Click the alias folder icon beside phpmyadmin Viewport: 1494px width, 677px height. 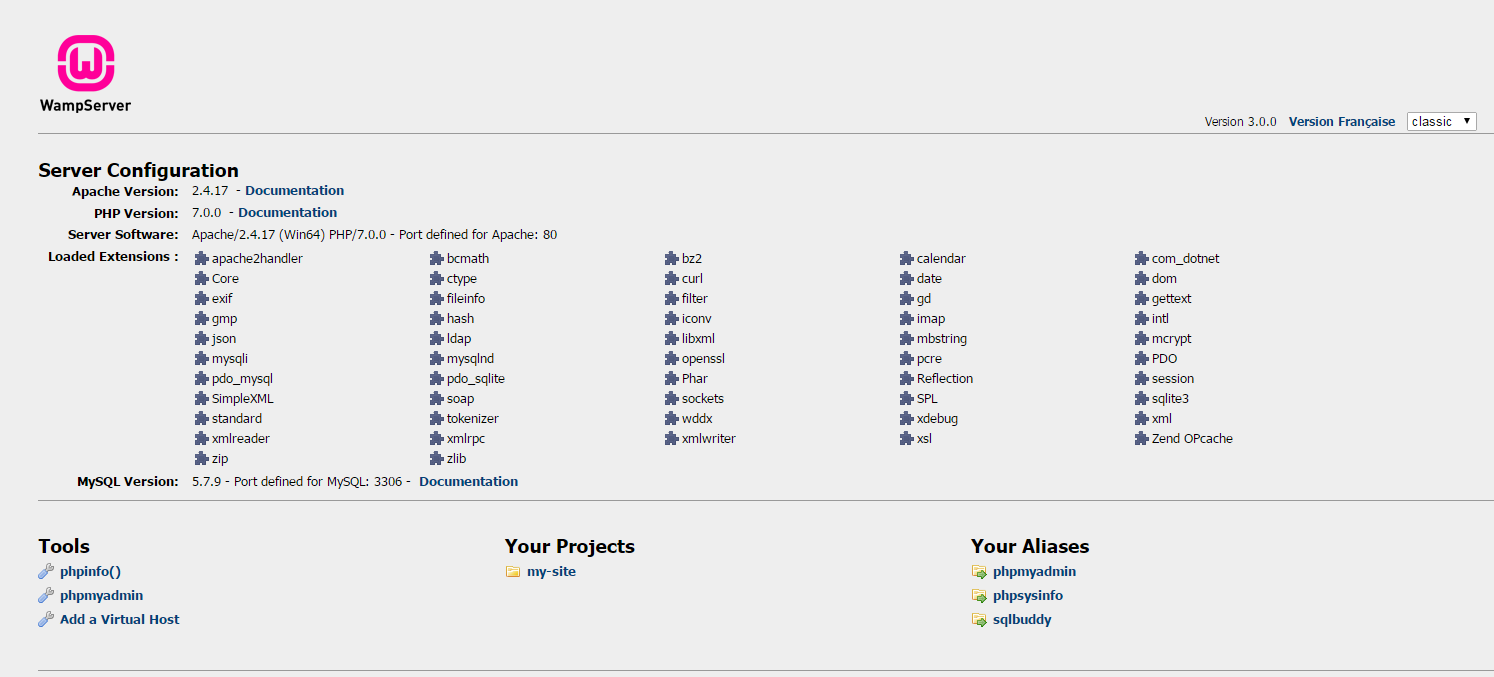coord(979,572)
